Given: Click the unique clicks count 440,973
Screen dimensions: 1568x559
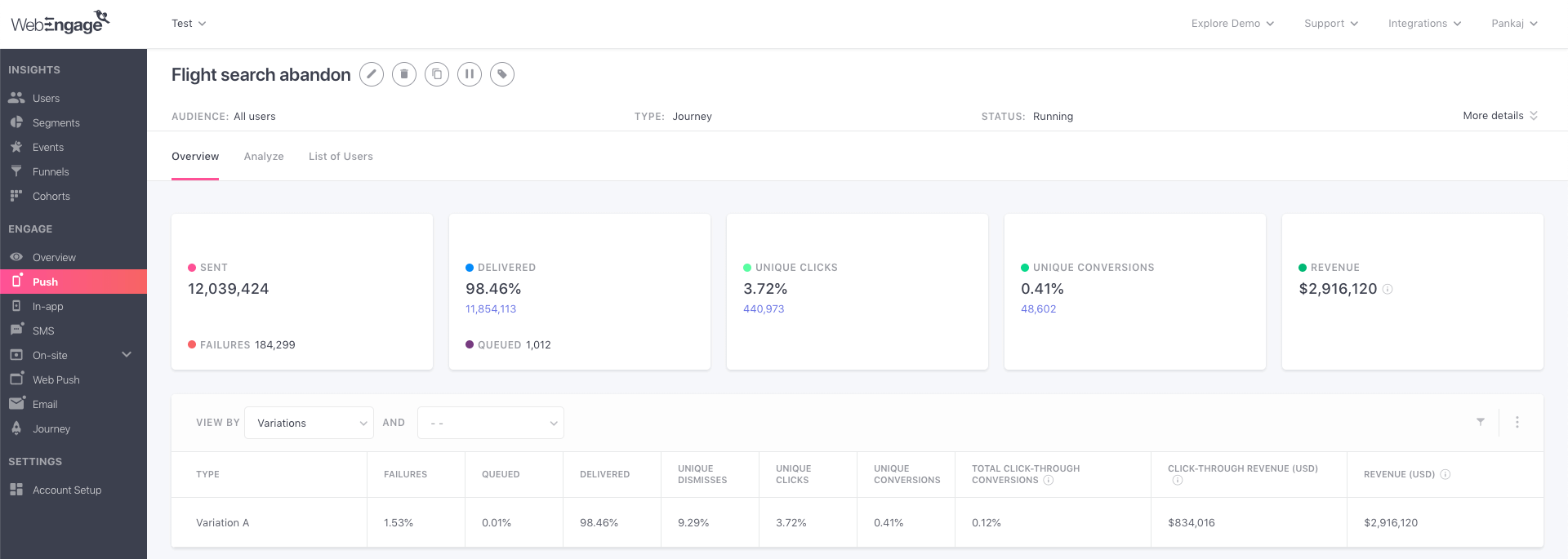Looking at the screenshot, I should (x=764, y=309).
